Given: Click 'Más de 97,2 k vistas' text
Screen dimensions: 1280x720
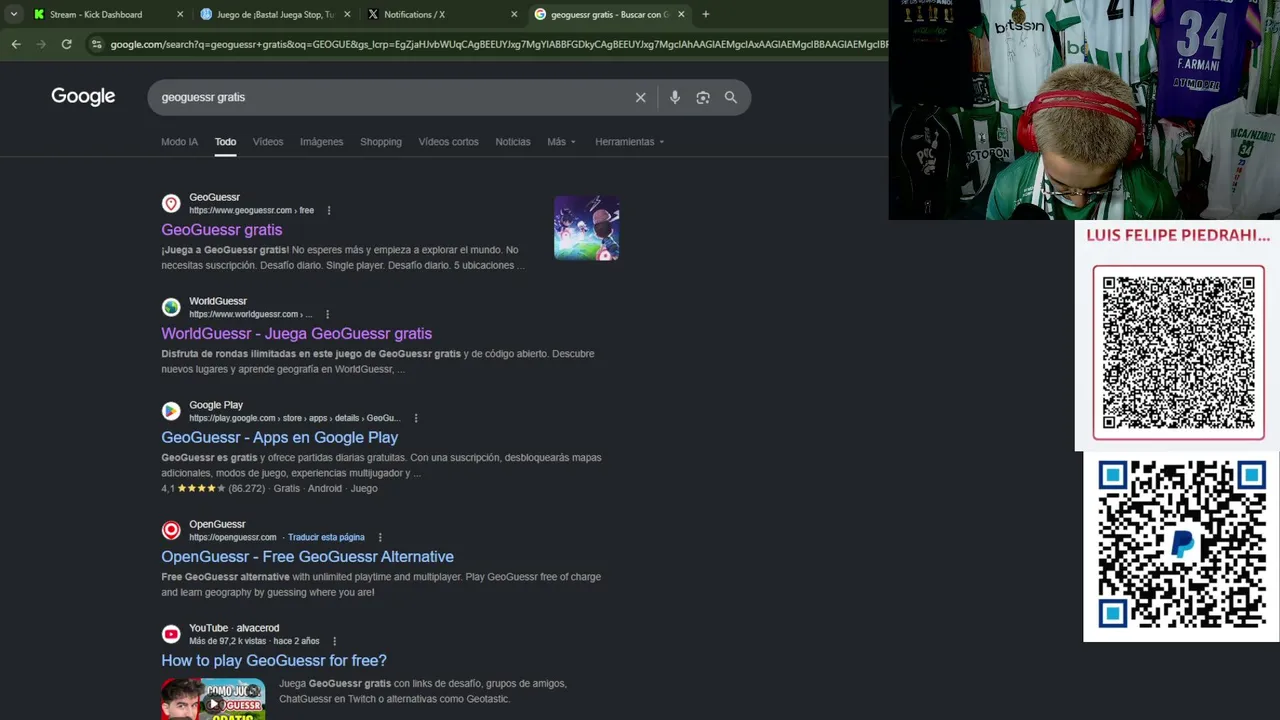Looking at the screenshot, I should click(x=228, y=641).
